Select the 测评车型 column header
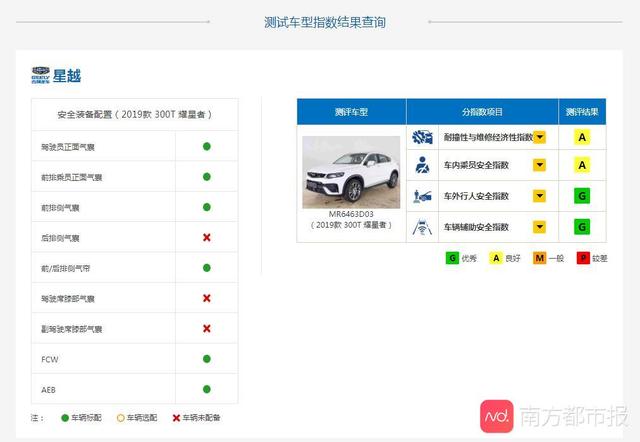Viewport: 640px width, 442px height. pos(351,112)
